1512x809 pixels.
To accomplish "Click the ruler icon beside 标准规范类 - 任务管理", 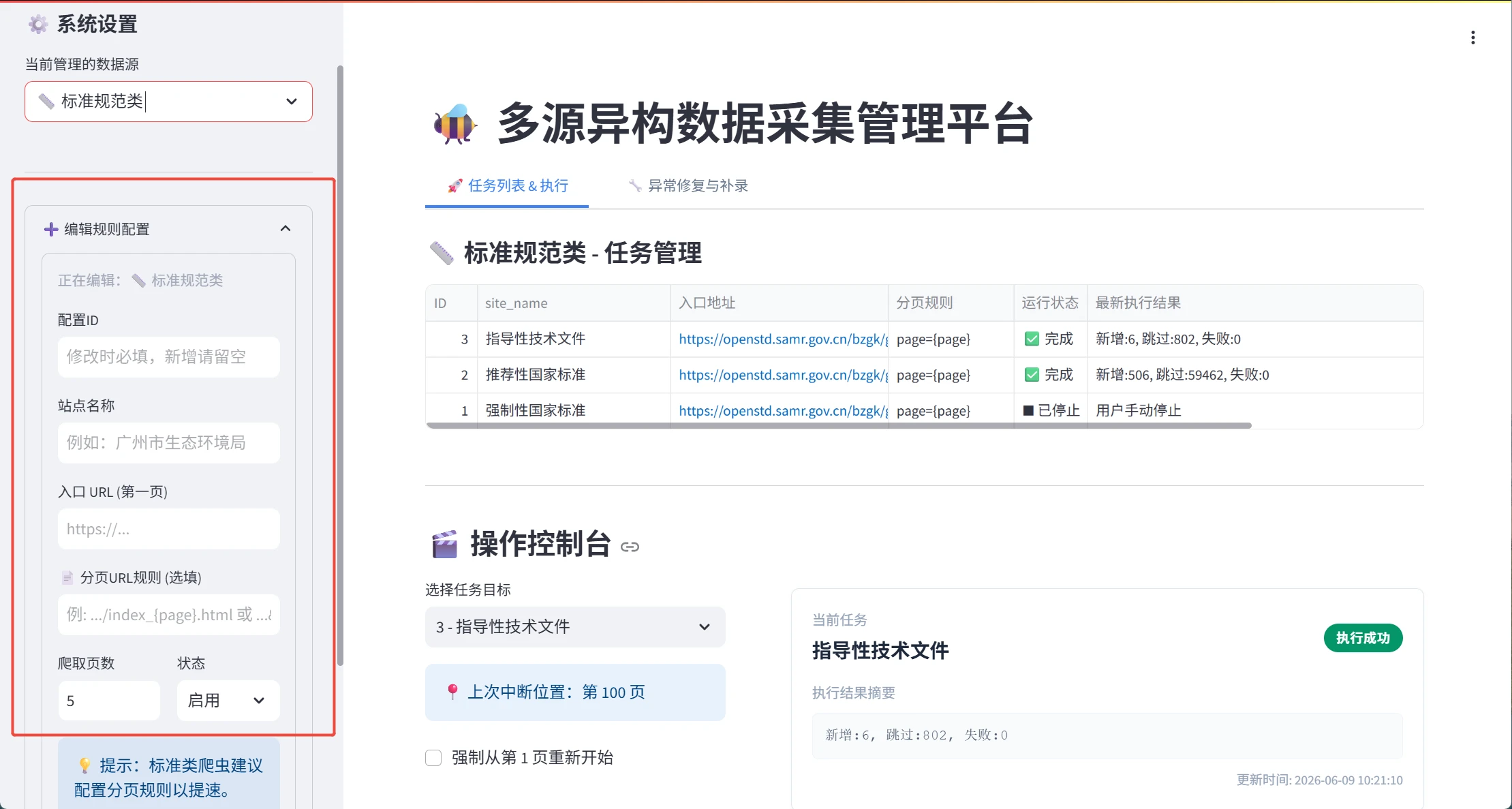I will tap(442, 253).
